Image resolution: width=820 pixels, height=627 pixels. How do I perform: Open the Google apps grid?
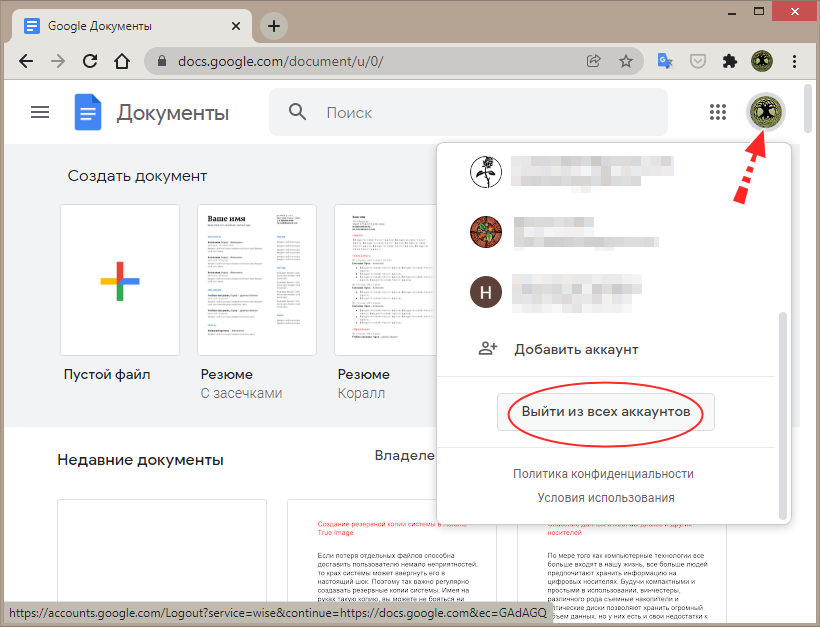[717, 112]
